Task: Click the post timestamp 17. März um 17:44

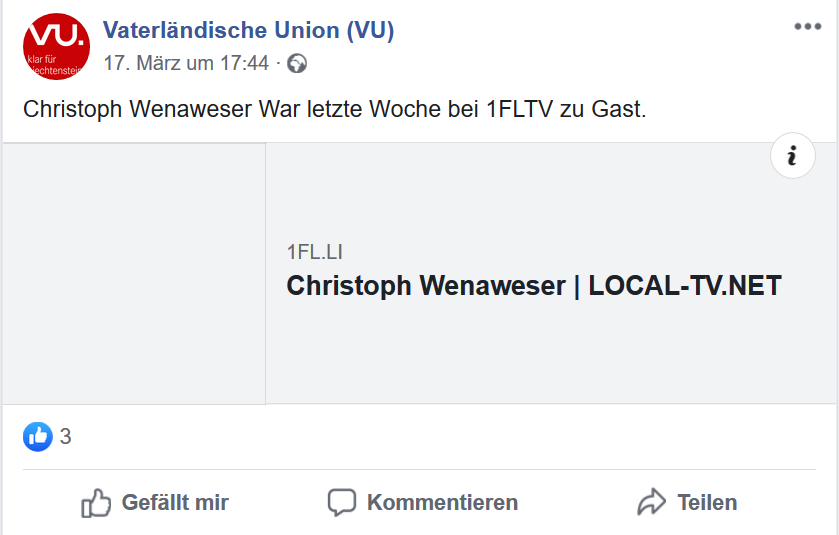Action: point(186,63)
